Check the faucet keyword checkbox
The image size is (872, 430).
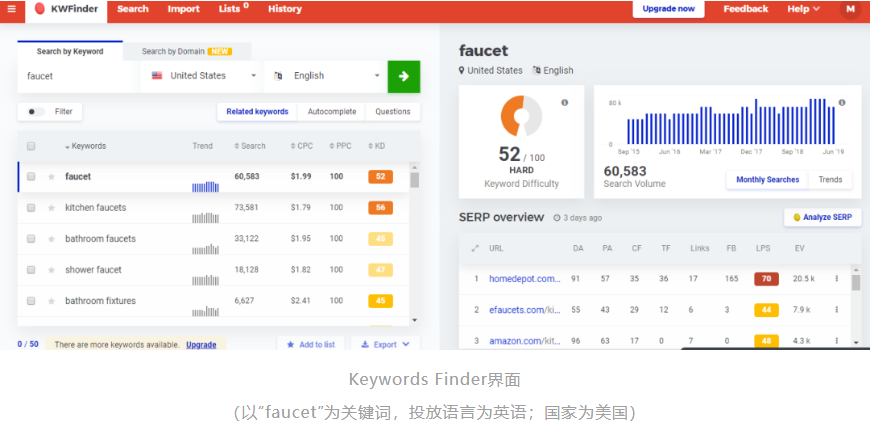tap(31, 177)
